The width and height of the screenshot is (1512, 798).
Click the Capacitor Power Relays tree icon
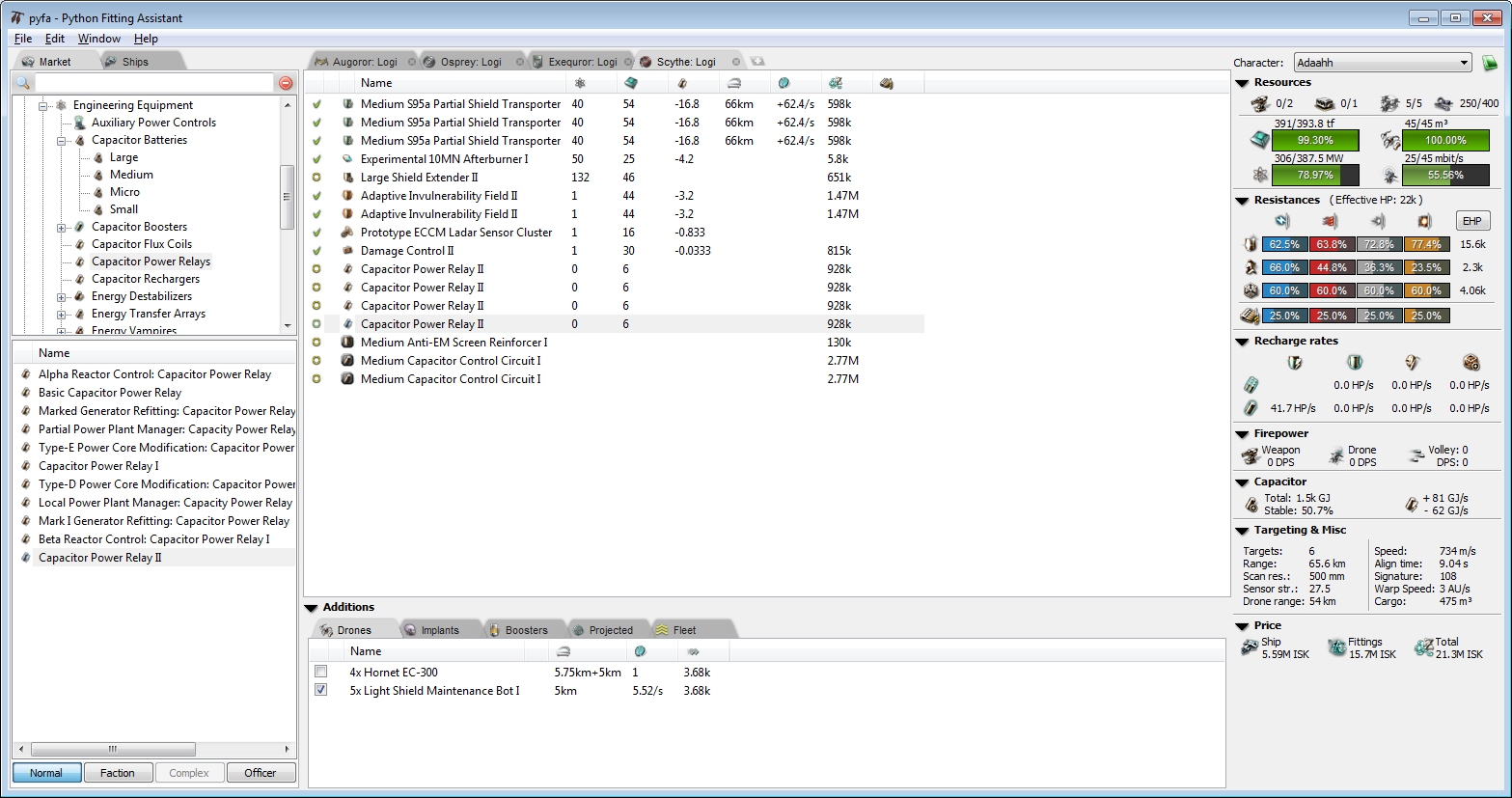pyautogui.click(x=80, y=261)
